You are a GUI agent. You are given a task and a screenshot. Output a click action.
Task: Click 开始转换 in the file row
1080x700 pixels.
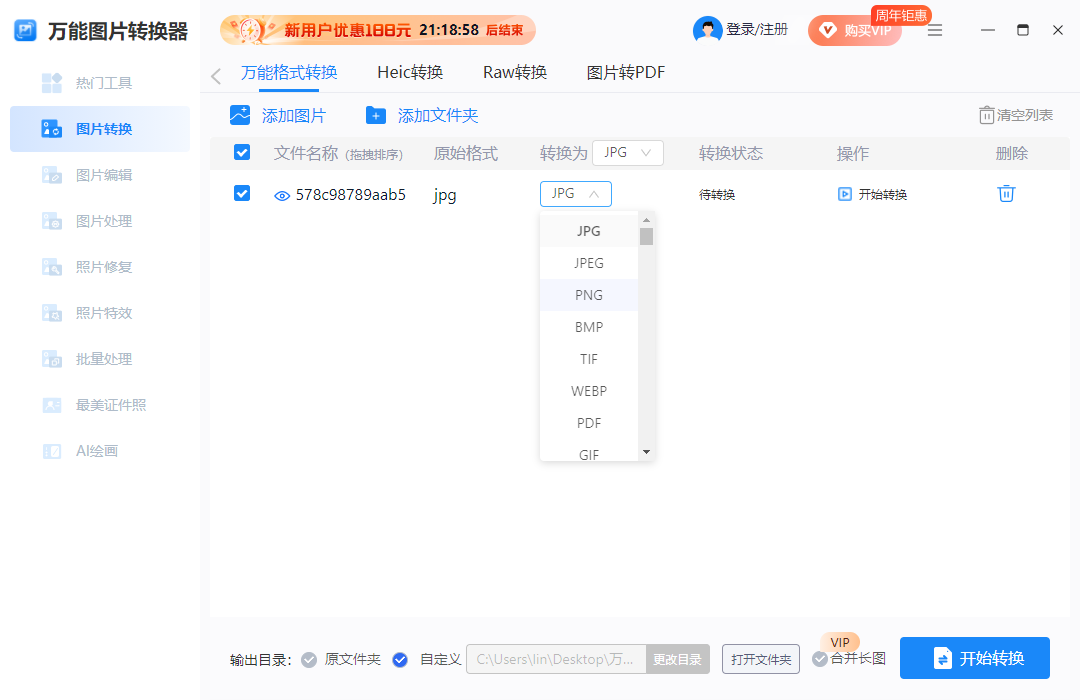tap(882, 195)
